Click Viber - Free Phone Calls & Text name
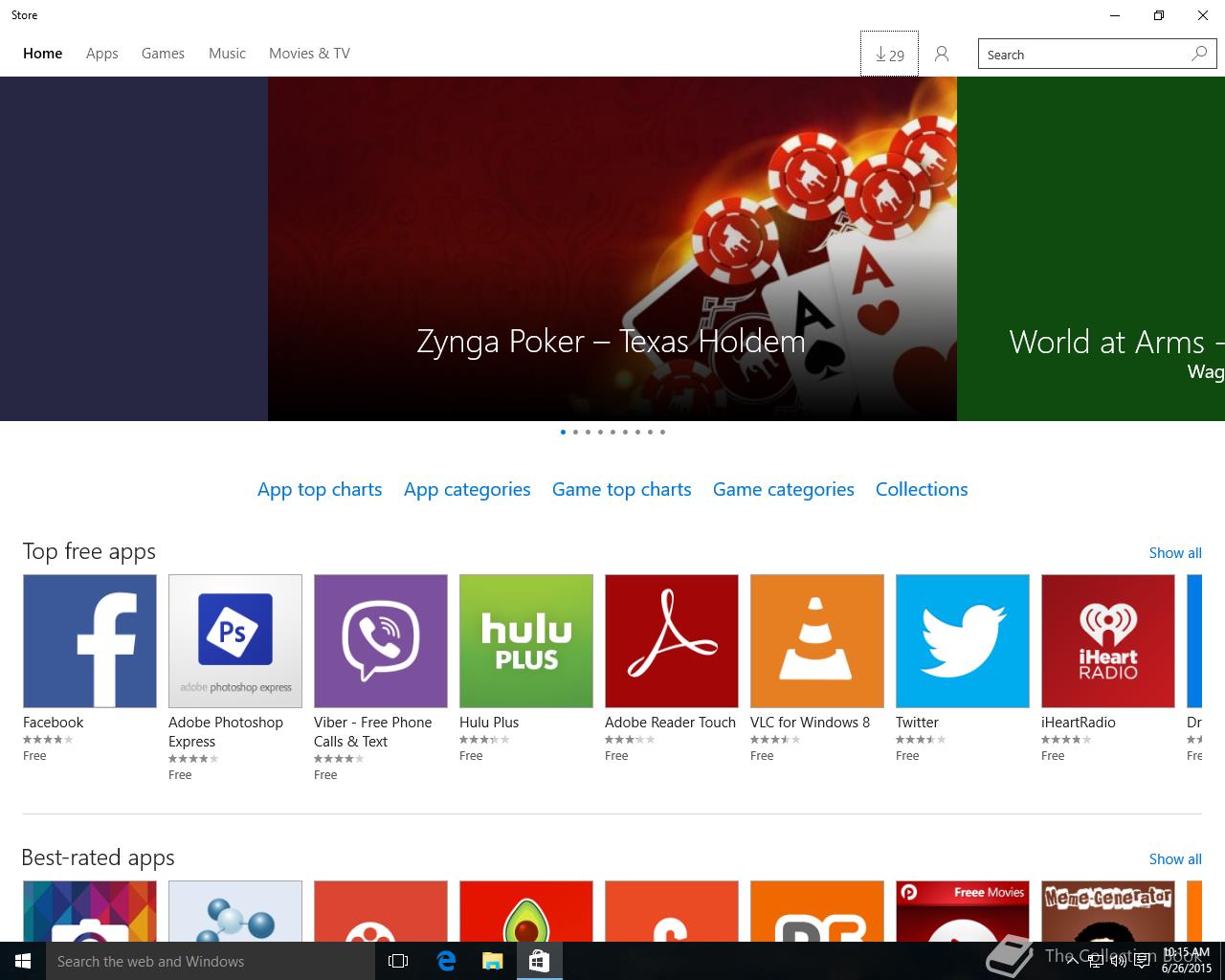The width and height of the screenshot is (1225, 980). (x=373, y=732)
